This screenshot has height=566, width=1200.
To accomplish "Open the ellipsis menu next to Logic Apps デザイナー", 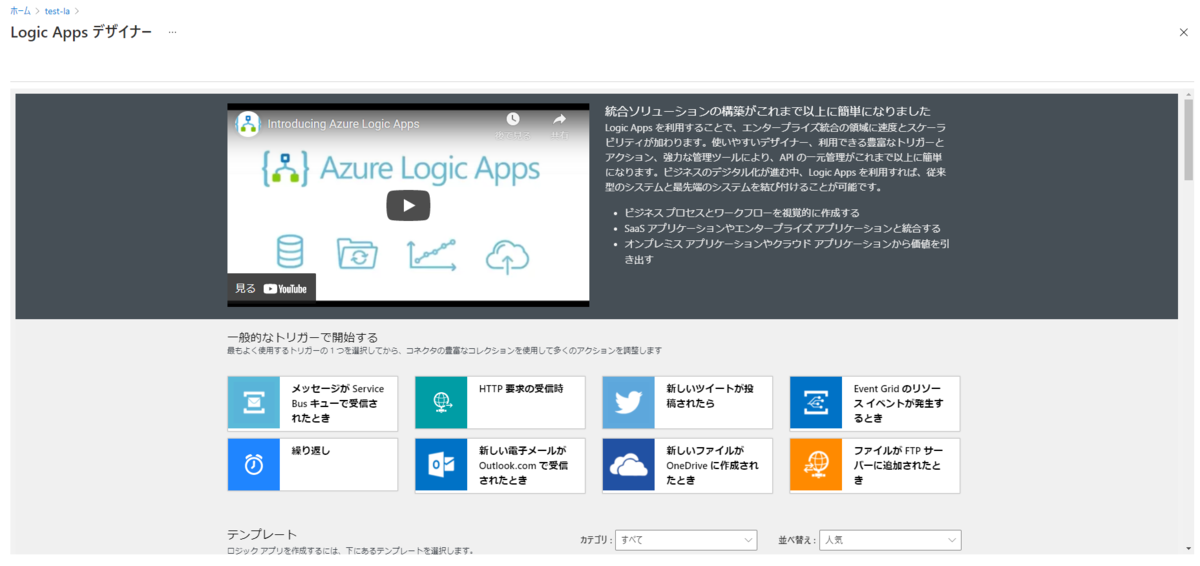I will tap(172, 33).
